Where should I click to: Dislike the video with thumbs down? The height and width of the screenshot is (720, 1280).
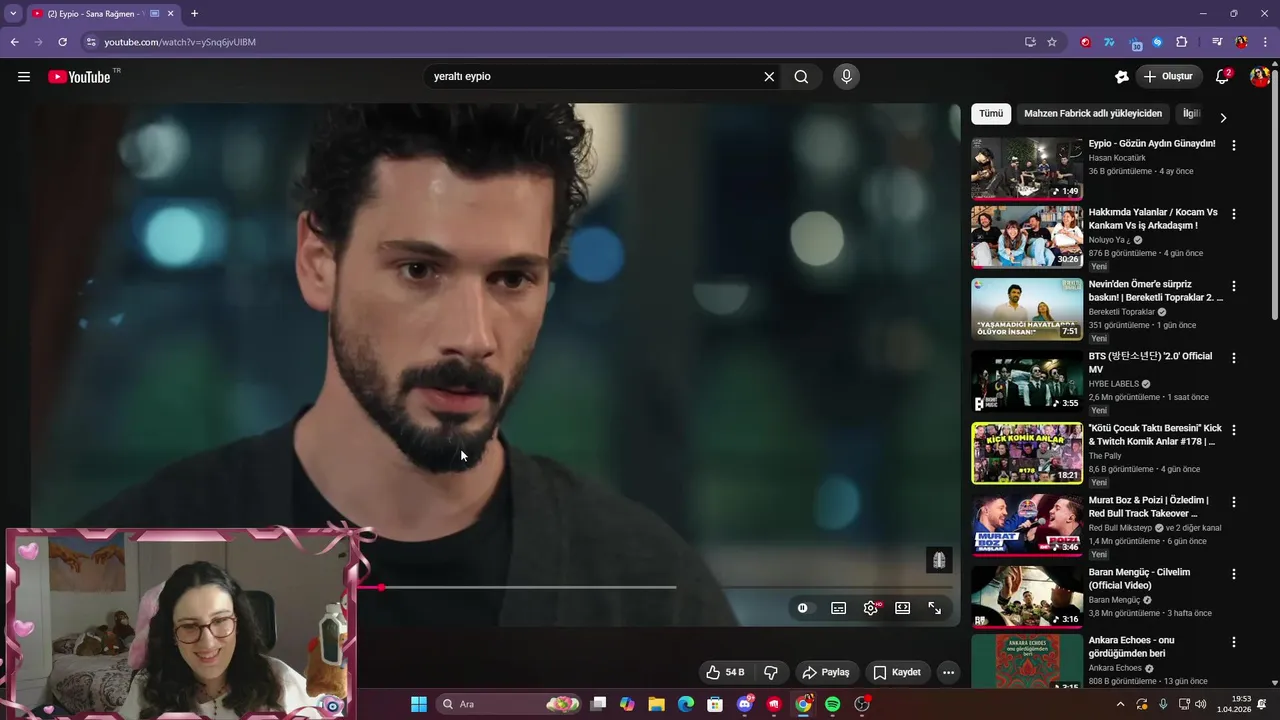(771, 672)
